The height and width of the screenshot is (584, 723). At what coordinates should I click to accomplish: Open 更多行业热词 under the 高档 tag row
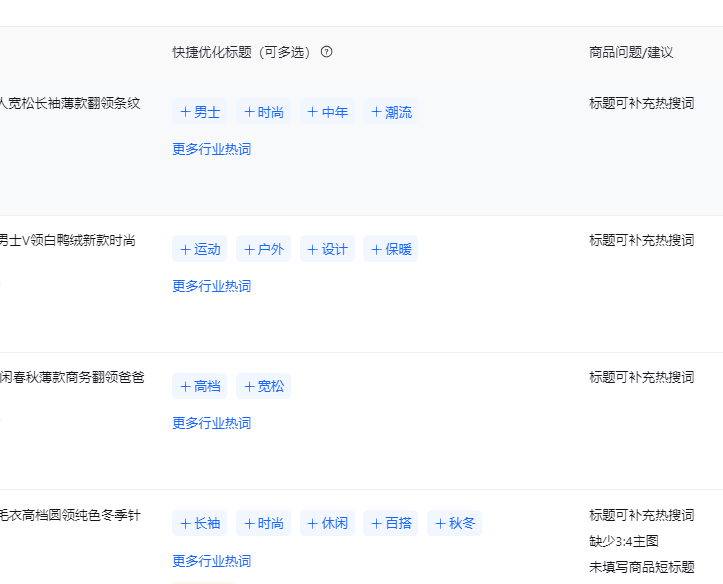pos(211,423)
